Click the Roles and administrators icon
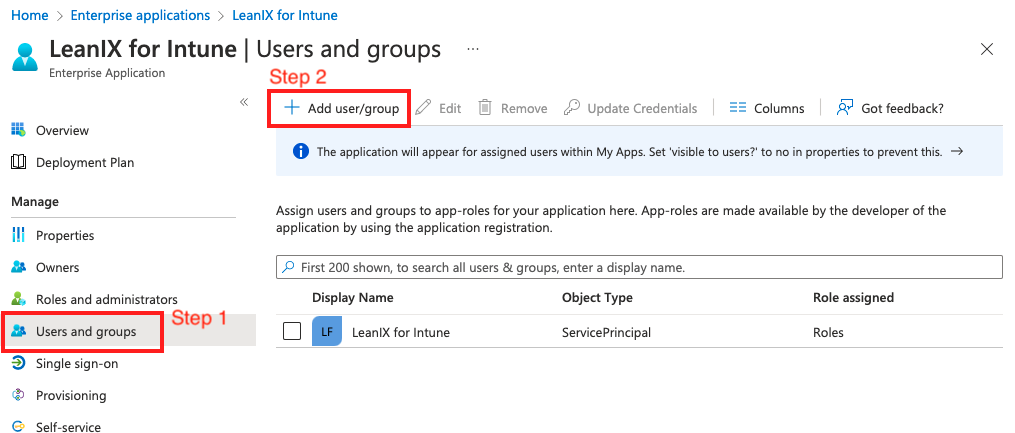This screenshot has width=1015, height=433. pyautogui.click(x=18, y=299)
